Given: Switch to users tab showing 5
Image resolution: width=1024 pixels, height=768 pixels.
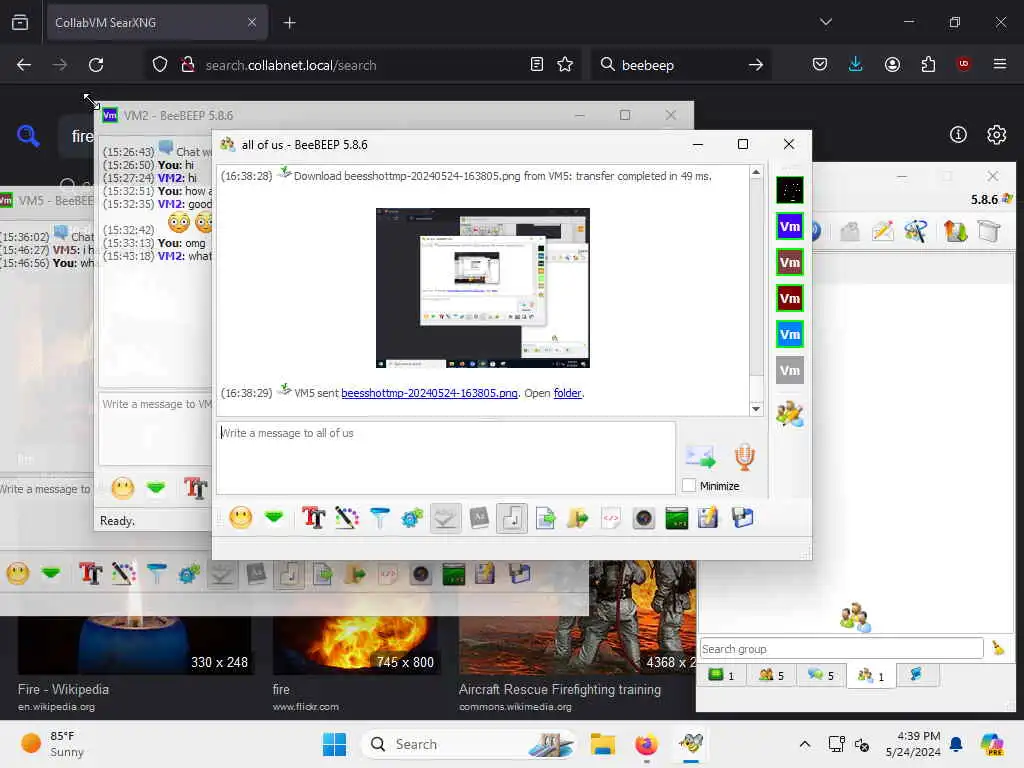Looking at the screenshot, I should [x=771, y=675].
